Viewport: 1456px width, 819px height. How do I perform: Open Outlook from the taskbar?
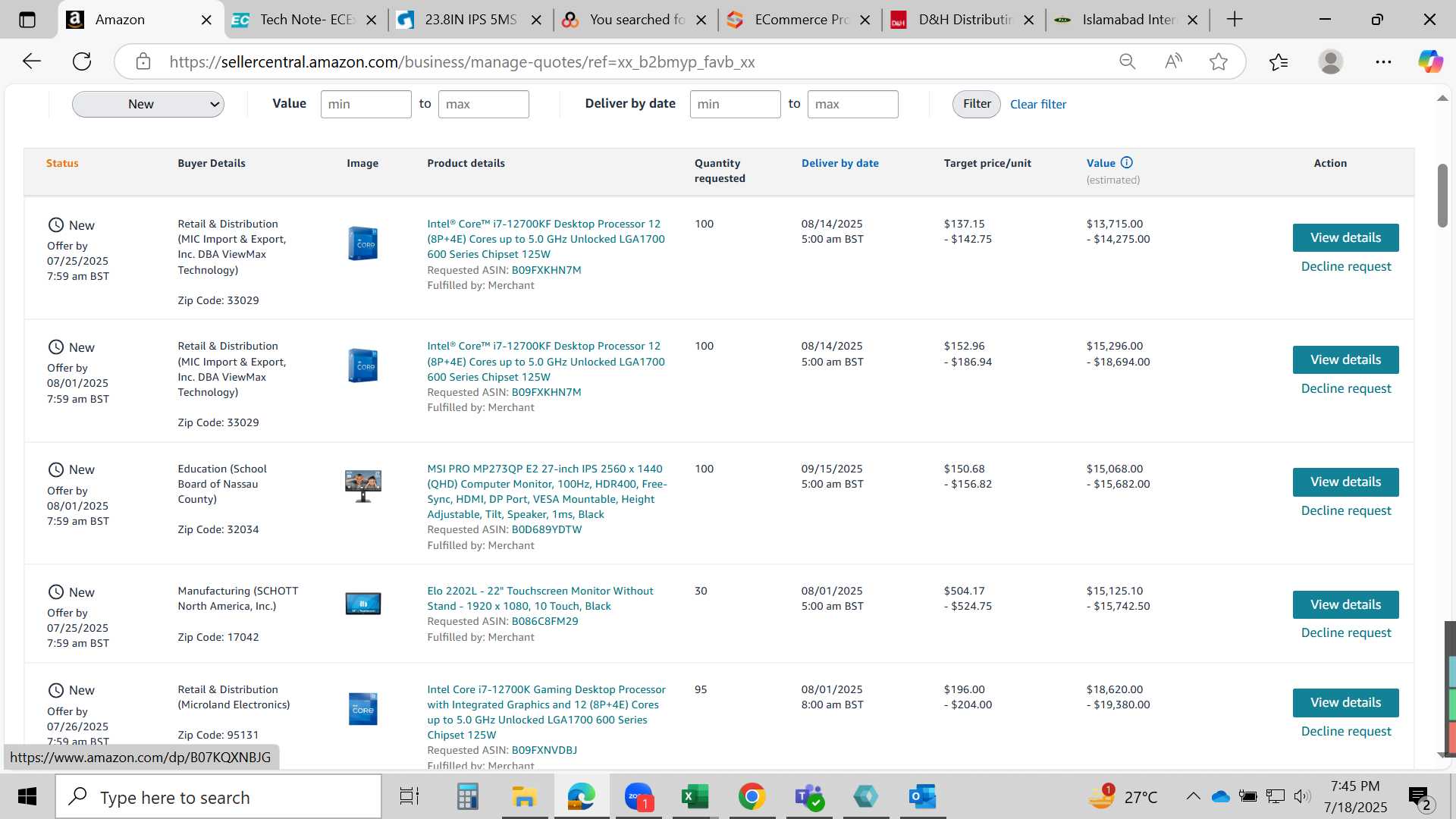tap(923, 796)
